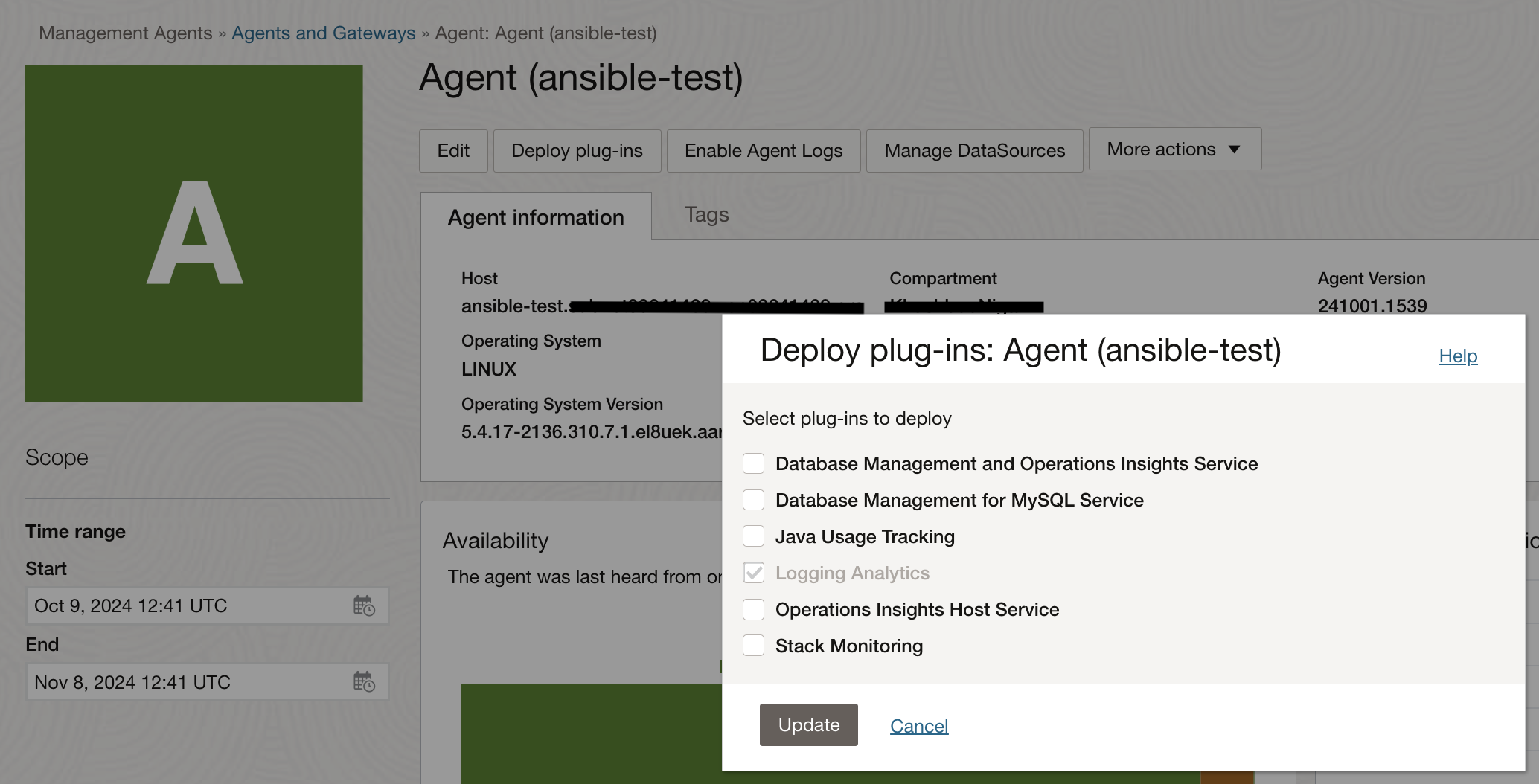Select Operations Insights Host Service checkbox

753,609
